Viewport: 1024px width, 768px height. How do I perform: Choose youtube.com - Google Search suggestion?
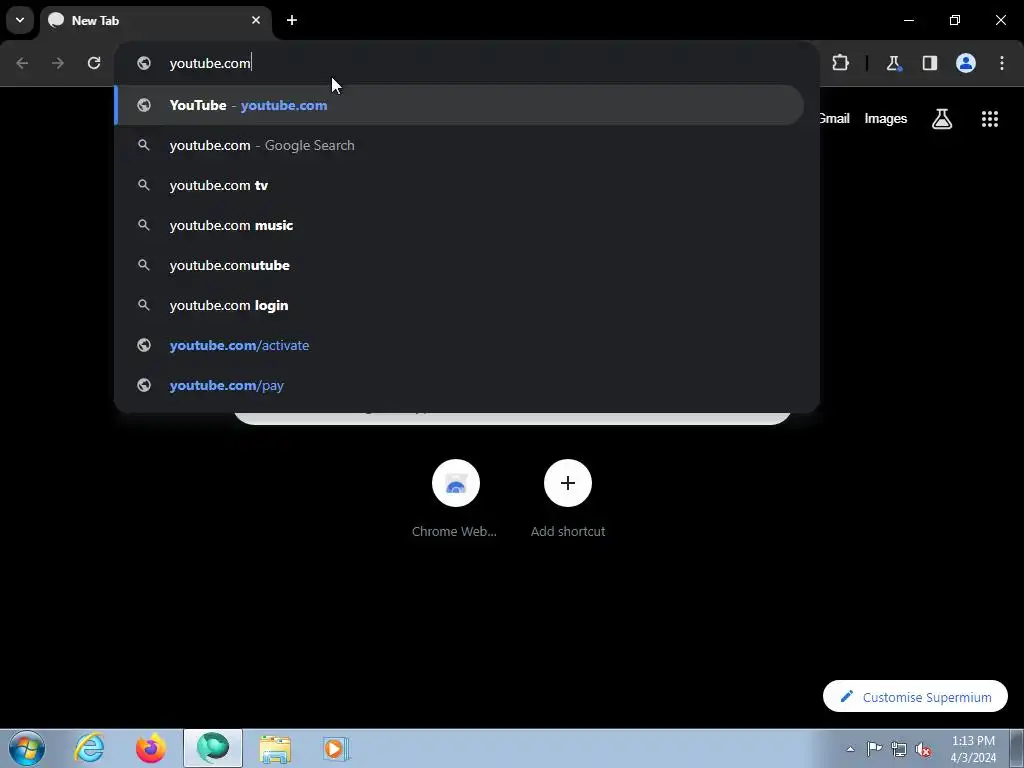tap(459, 145)
